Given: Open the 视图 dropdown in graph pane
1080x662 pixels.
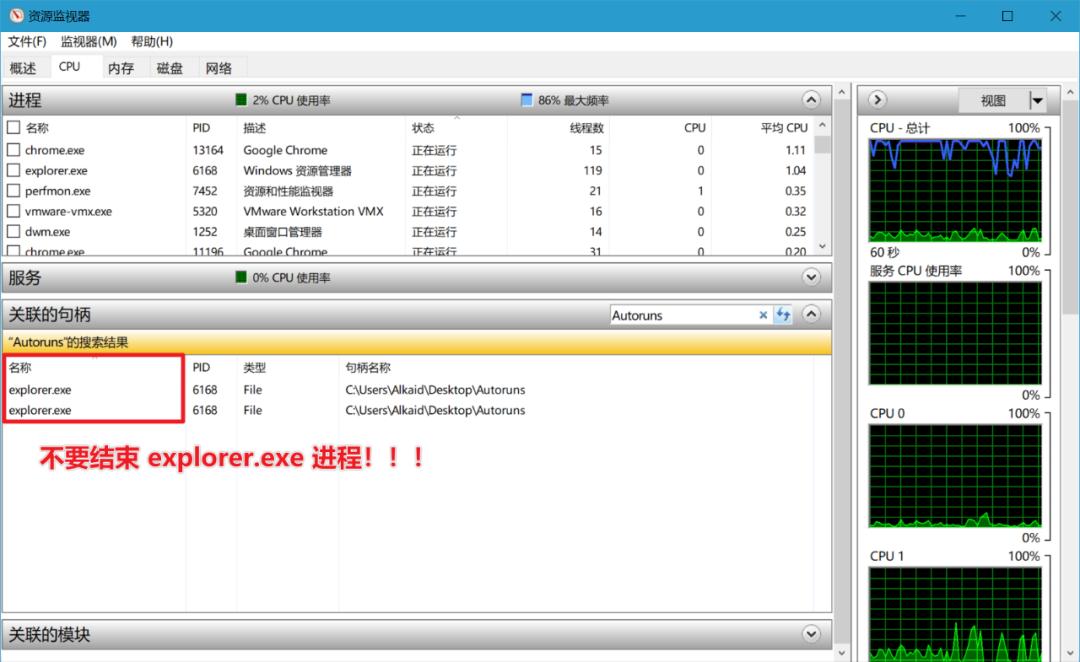Looking at the screenshot, I should pyautogui.click(x=1037, y=100).
